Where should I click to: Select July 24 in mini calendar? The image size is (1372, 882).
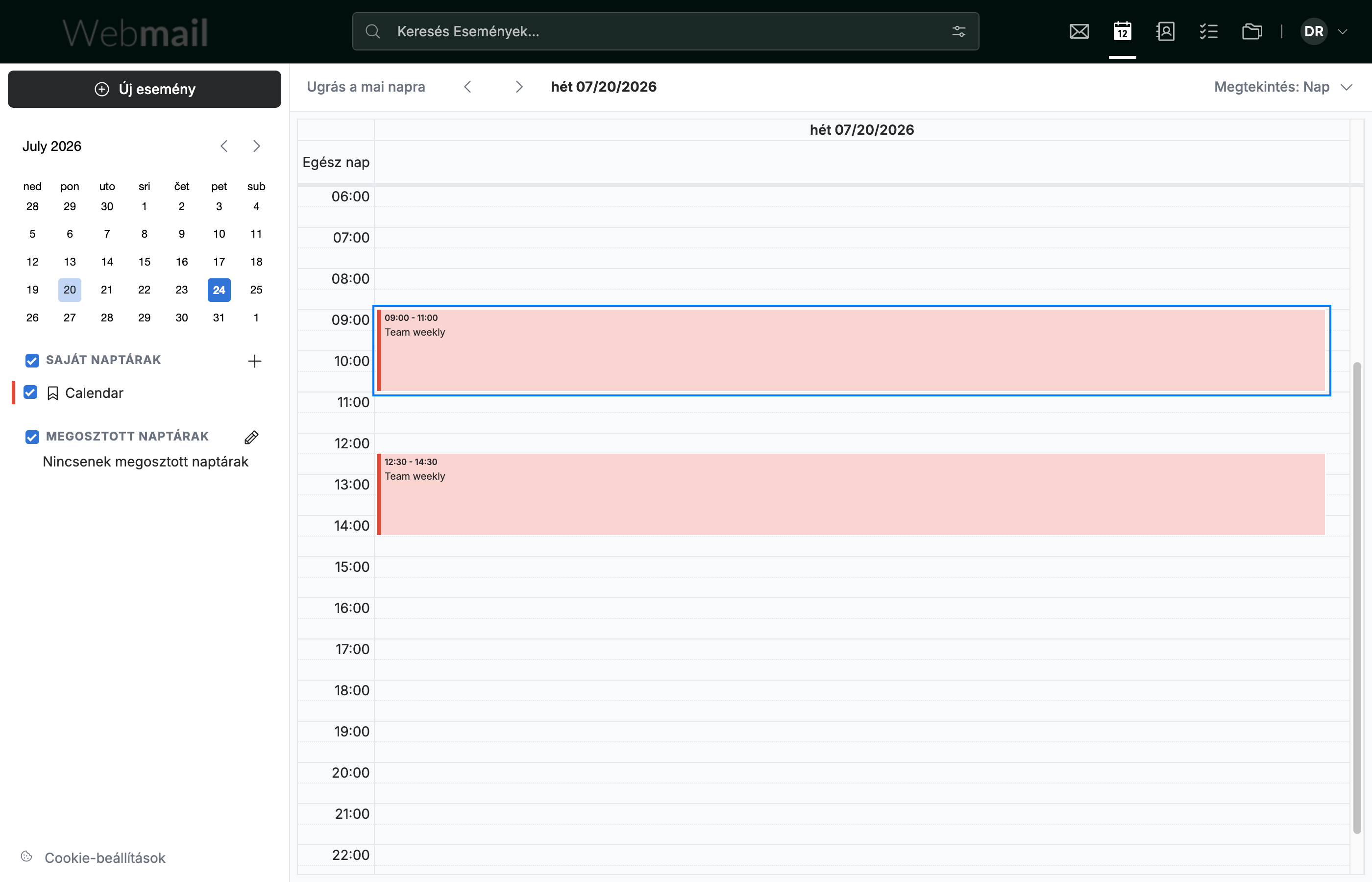(x=219, y=290)
